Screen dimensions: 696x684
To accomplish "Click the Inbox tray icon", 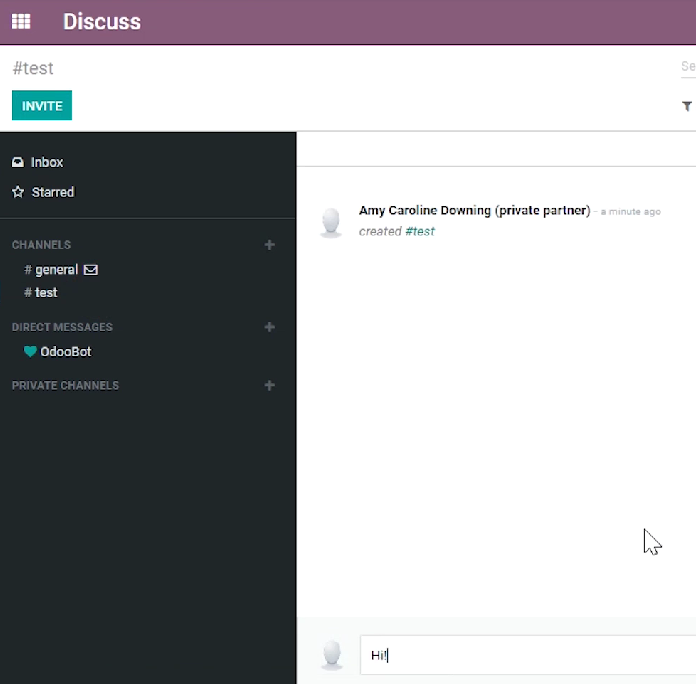I will (18, 162).
